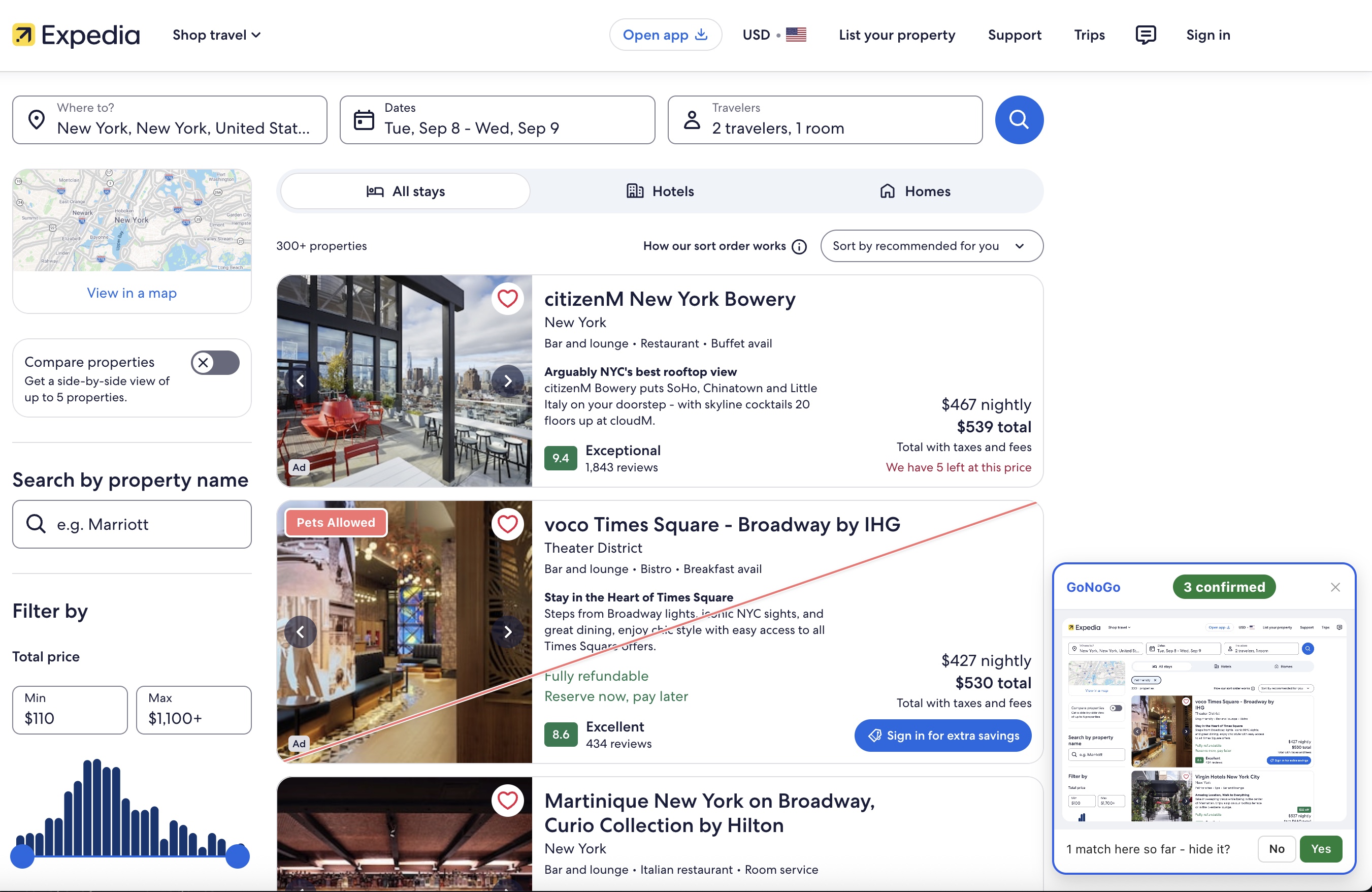This screenshot has height=892, width=1372.
Task: Click the 300+ properties count
Action: [321, 246]
